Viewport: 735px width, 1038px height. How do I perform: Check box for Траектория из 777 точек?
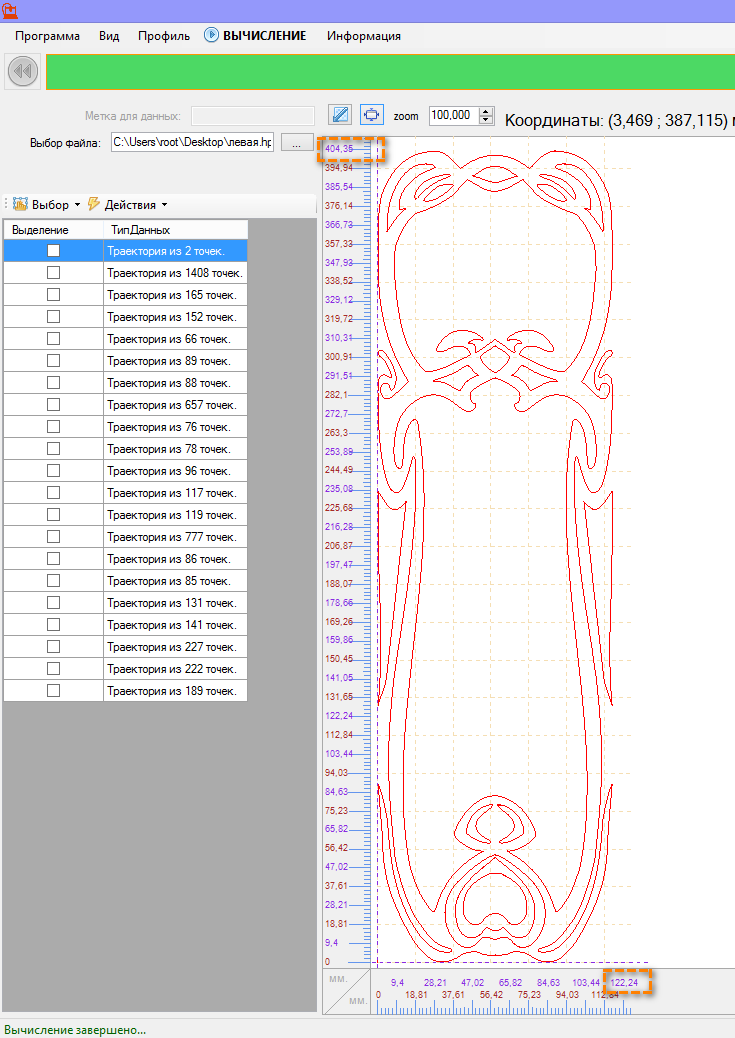(54, 536)
